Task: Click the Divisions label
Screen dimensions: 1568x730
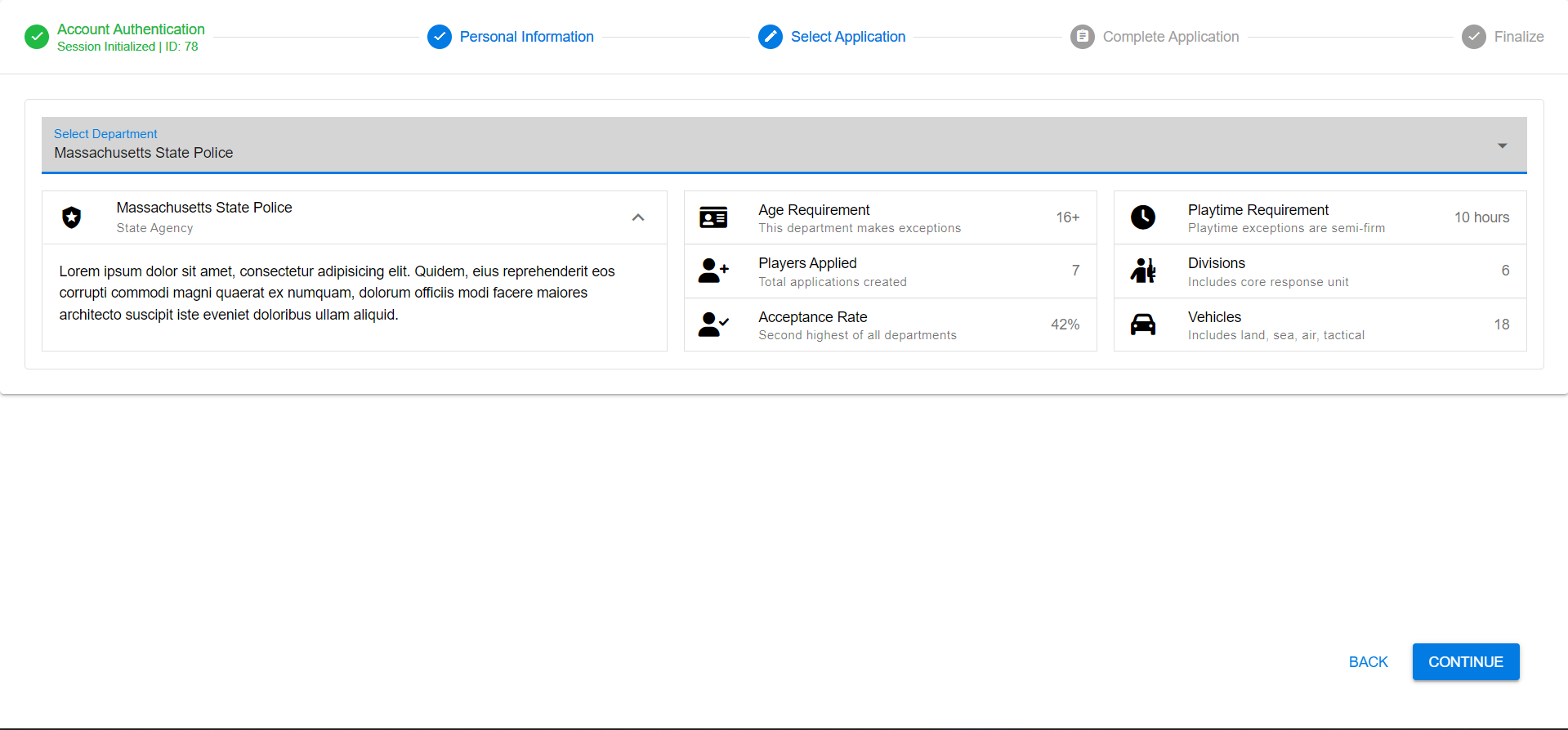Action: pos(1216,263)
